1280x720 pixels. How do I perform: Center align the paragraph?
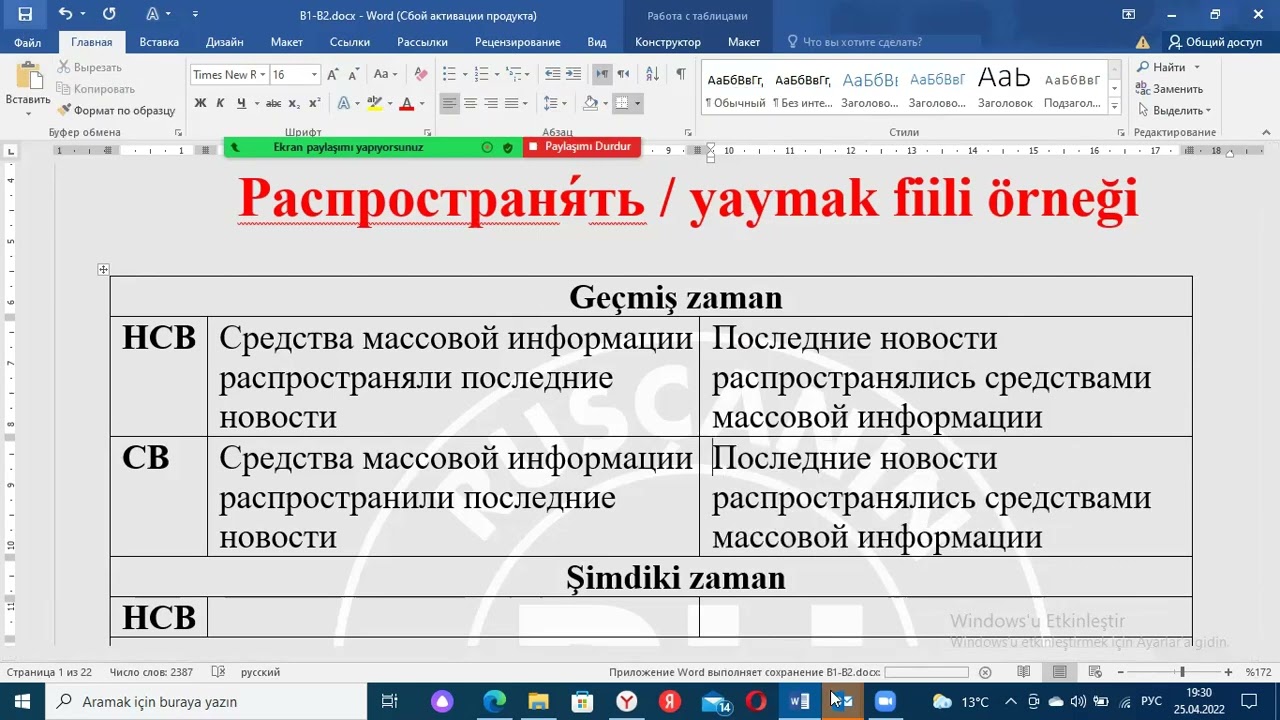[x=470, y=103]
